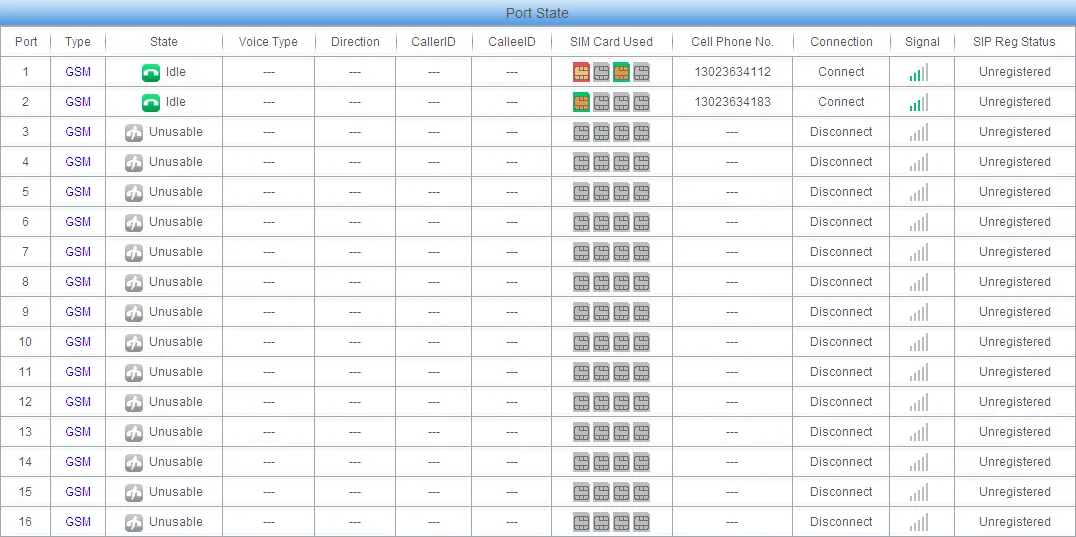Click Unregistered status for port 14
The height and width of the screenshot is (537, 1076).
[1014, 462]
